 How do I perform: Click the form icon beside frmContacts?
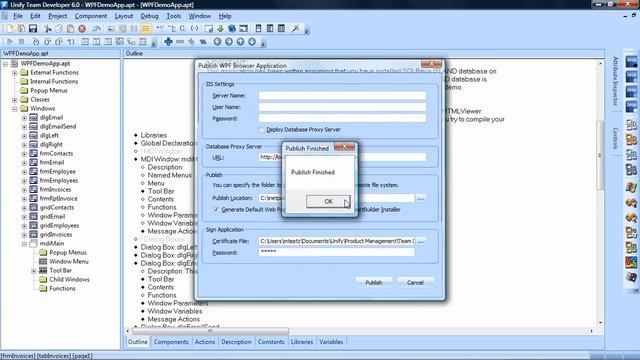pos(33,153)
